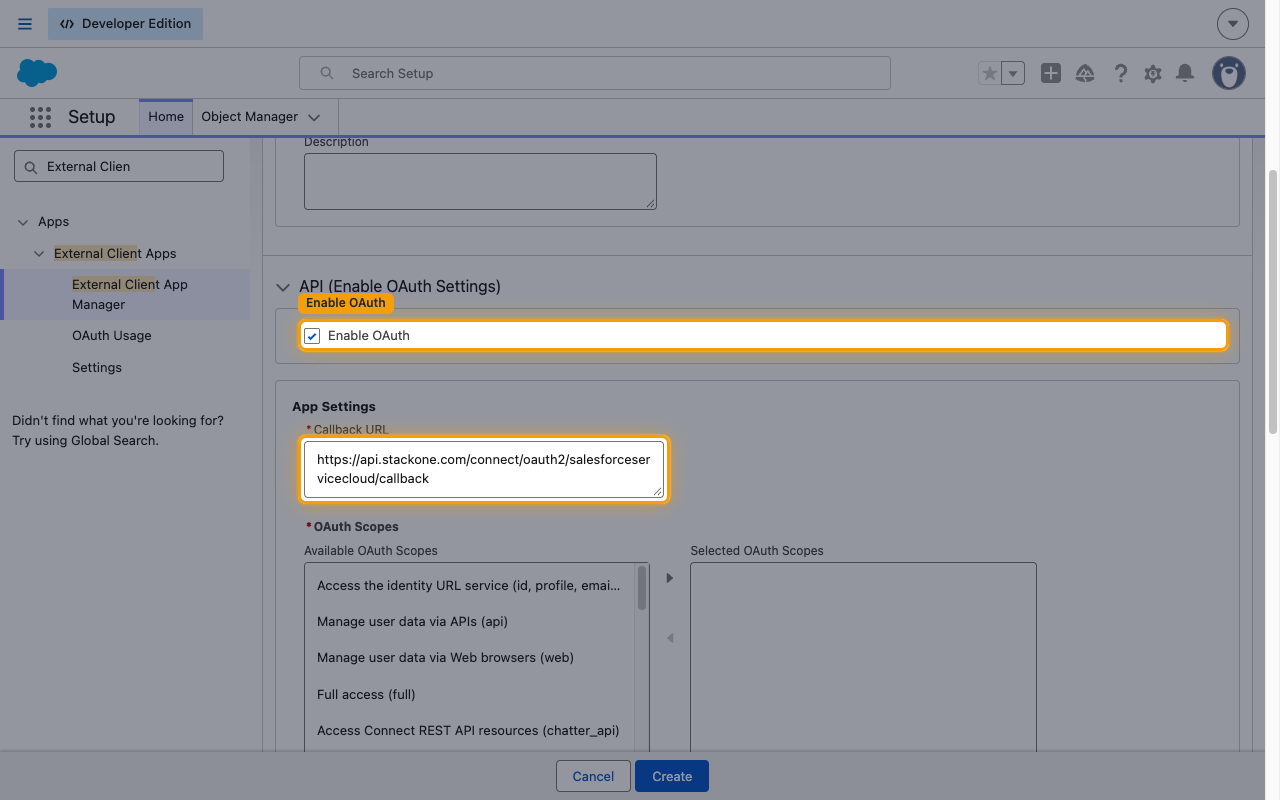This screenshot has height=800, width=1280.
Task: Open the Trailhead guidance icon
Action: click(x=1085, y=73)
